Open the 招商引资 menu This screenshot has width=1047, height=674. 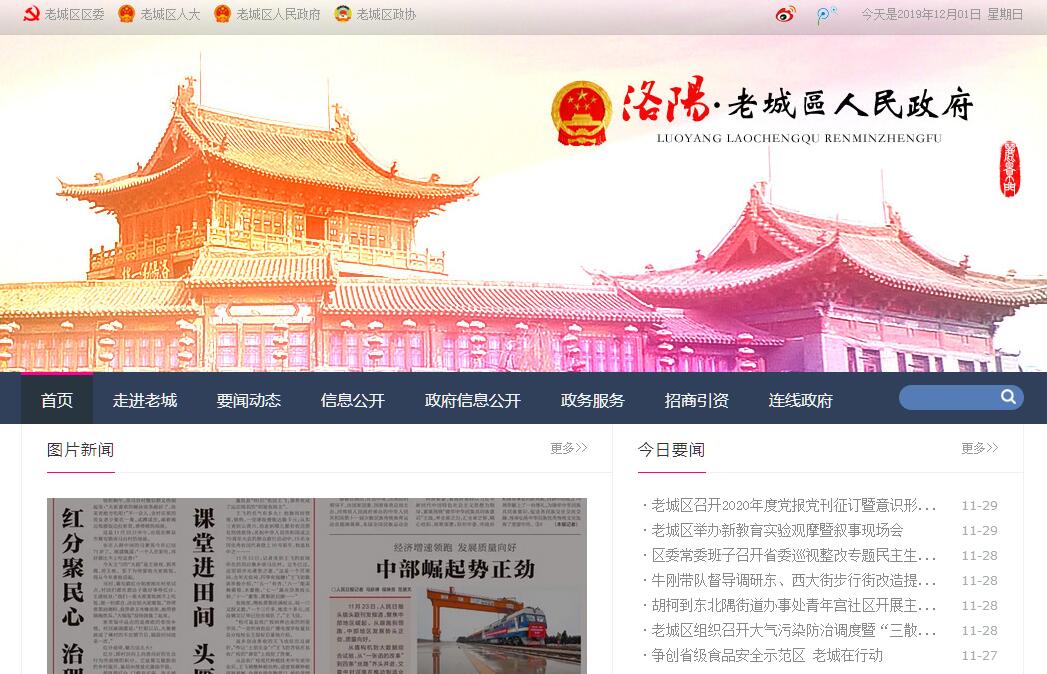696,400
